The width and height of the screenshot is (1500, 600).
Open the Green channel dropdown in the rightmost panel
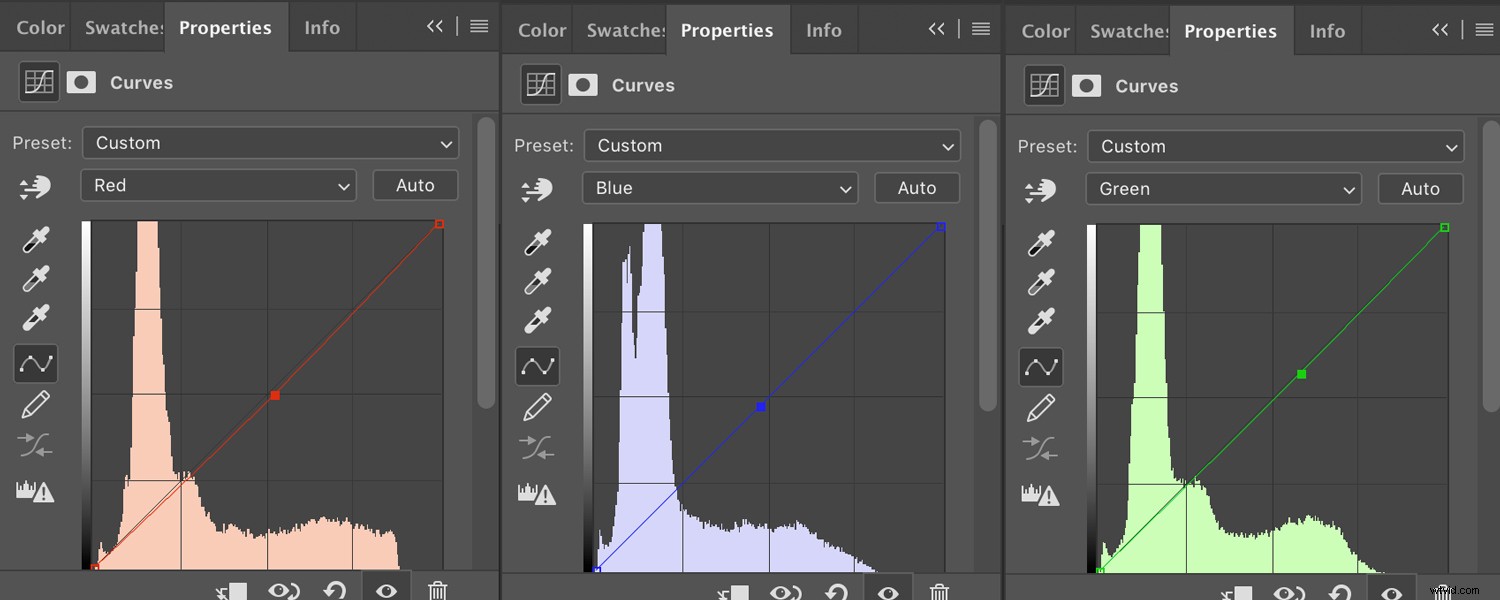coord(1222,189)
